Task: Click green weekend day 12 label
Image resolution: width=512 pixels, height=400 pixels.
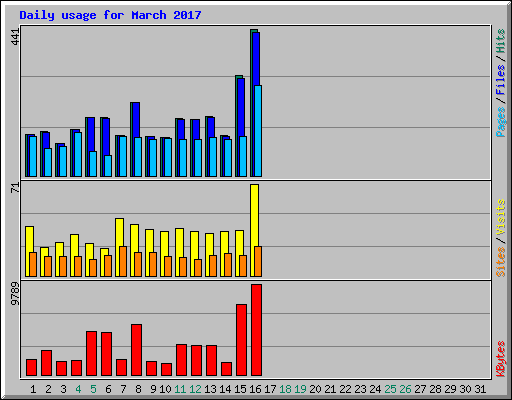Action: coord(195,389)
